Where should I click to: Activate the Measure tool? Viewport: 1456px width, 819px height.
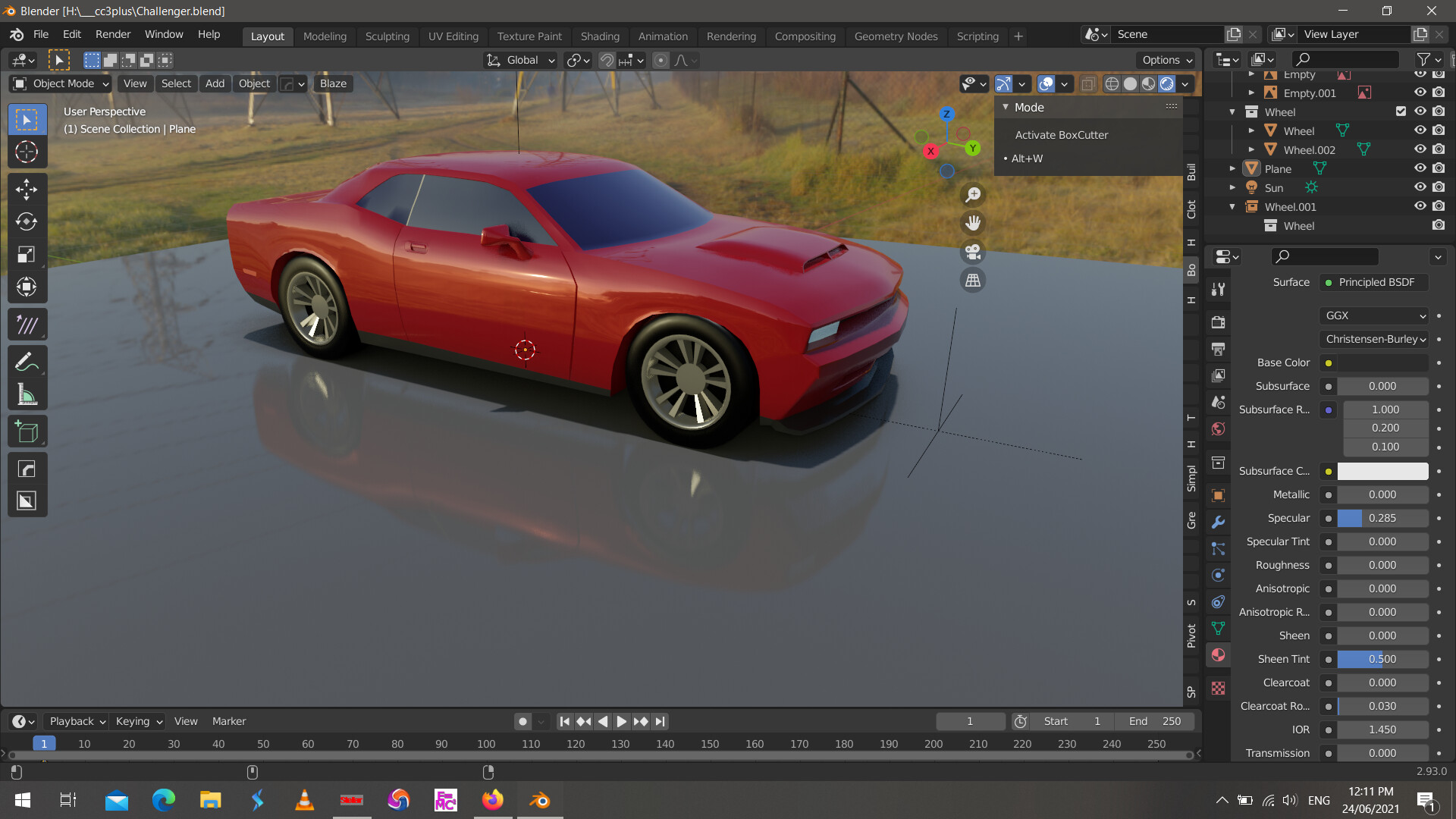coord(27,394)
